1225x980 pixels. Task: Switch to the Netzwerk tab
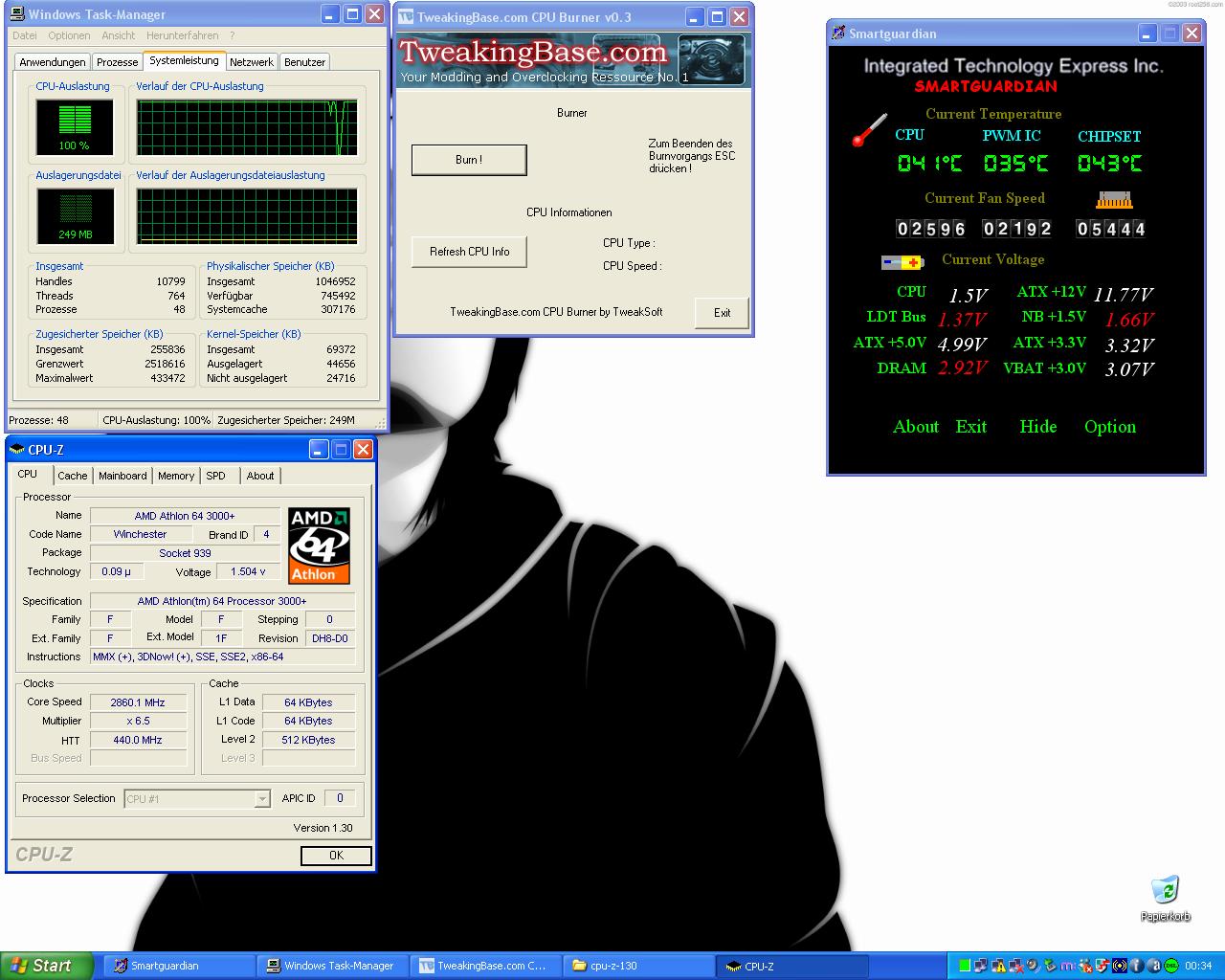(x=252, y=62)
